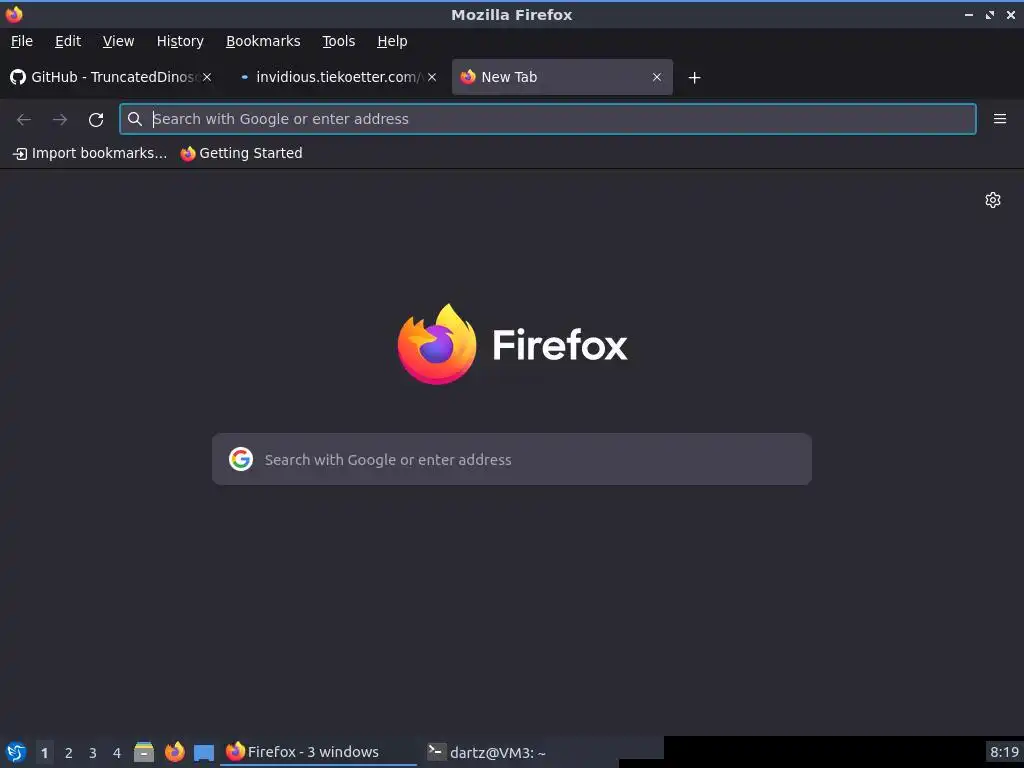Open the new tab page settings gear
Screen dimensions: 1024x768
click(993, 200)
